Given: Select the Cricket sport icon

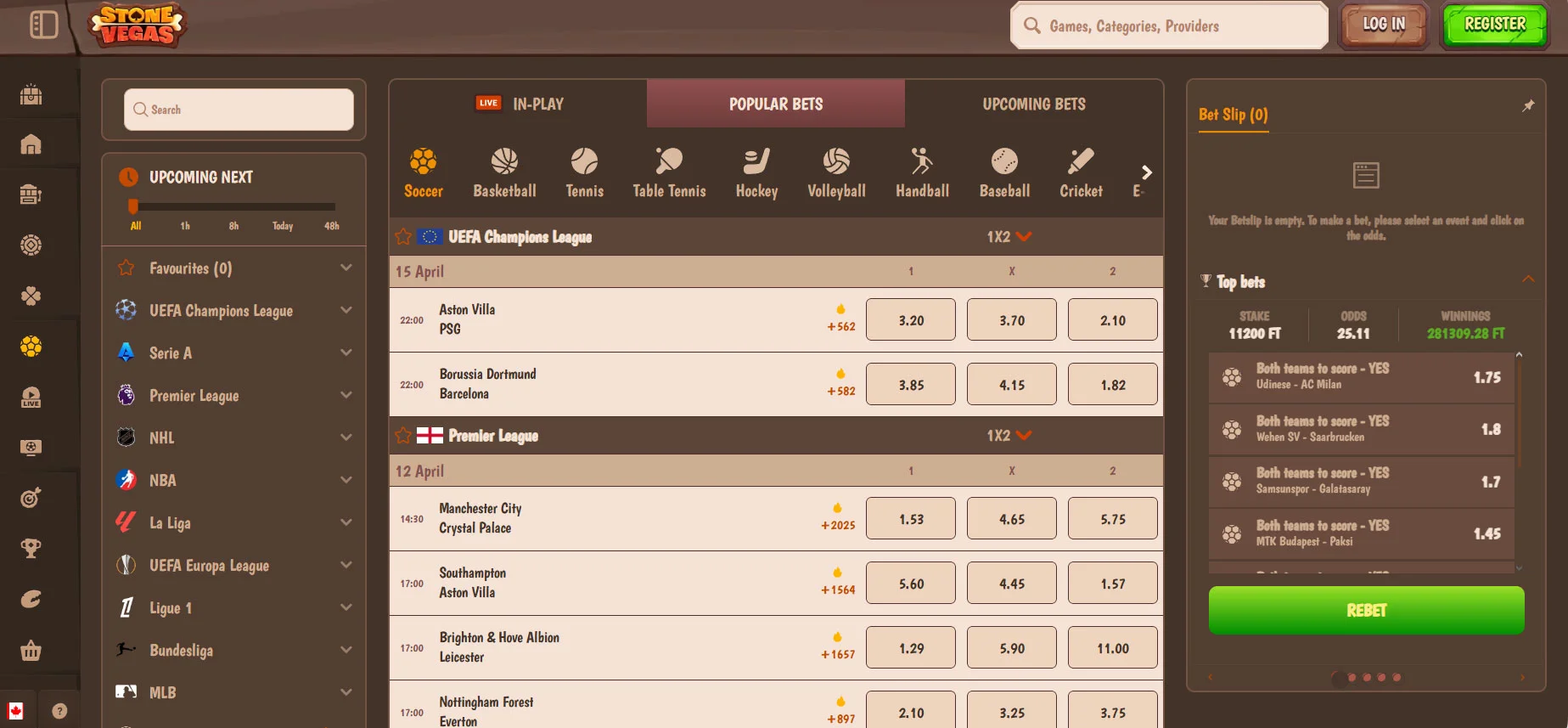Looking at the screenshot, I should [x=1081, y=173].
